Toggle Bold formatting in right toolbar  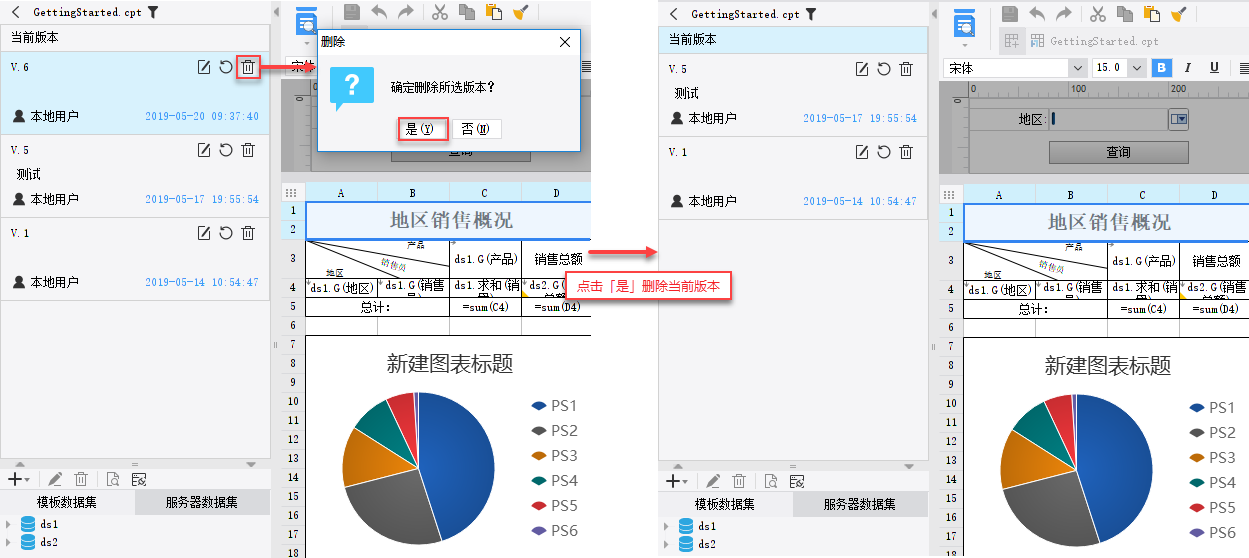1162,68
